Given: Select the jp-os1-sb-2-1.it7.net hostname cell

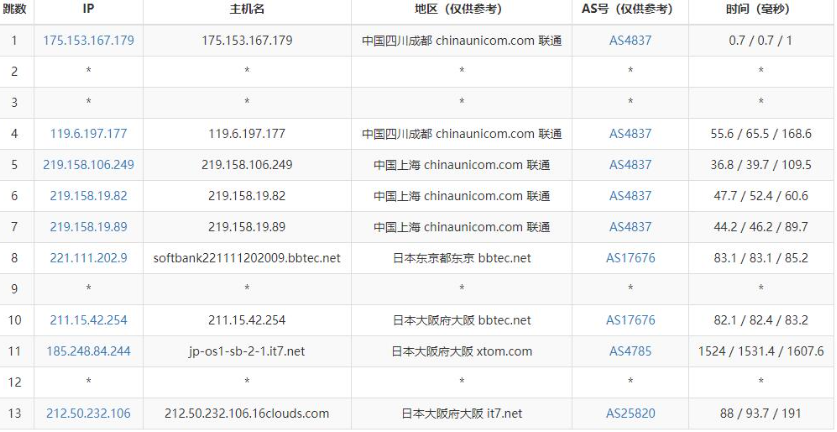Looking at the screenshot, I should coord(247,351).
